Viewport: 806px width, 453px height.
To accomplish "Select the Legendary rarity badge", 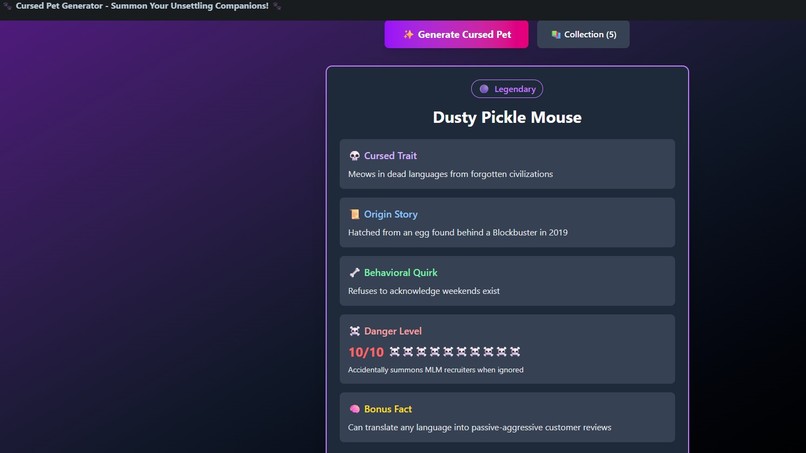I will coord(507,89).
